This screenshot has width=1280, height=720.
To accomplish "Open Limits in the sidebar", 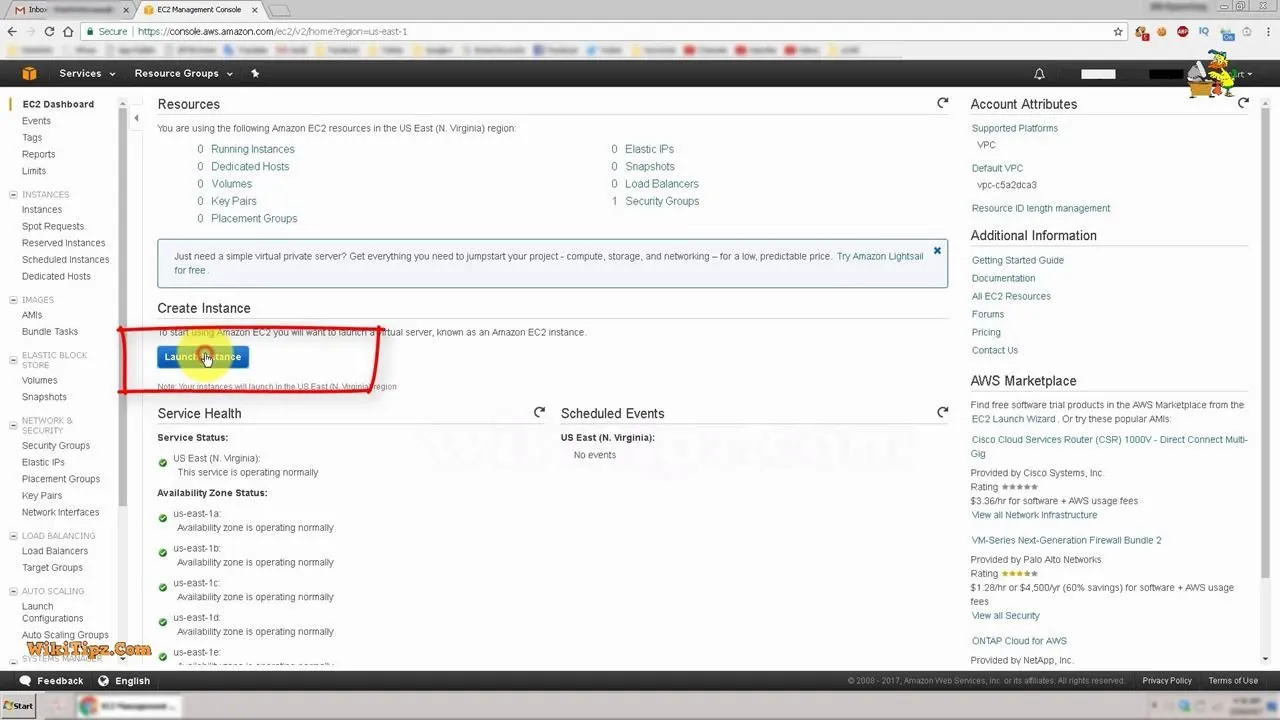I will pyautogui.click(x=34, y=171).
